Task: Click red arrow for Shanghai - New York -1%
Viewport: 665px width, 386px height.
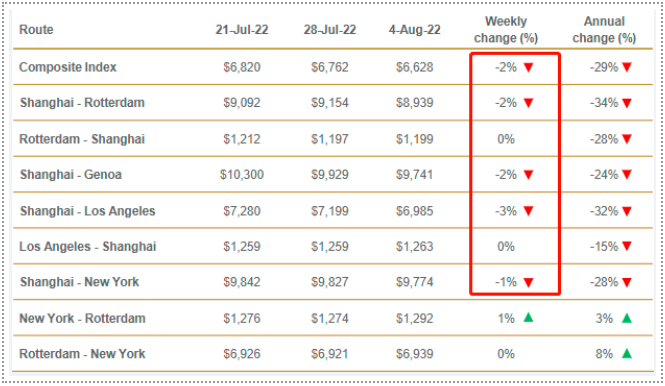Action: (x=528, y=283)
